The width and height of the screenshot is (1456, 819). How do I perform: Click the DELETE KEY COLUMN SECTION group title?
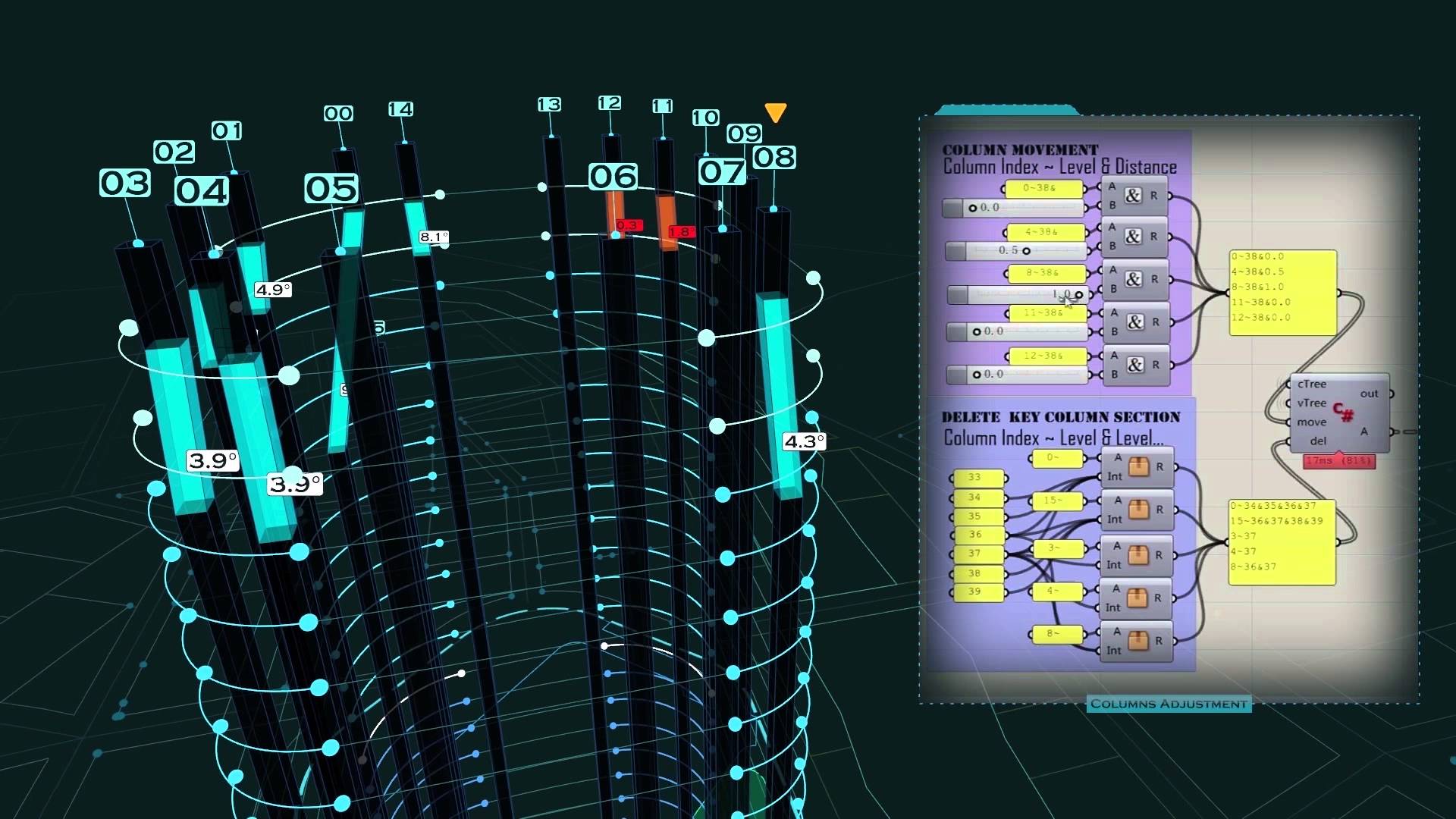click(x=1060, y=417)
